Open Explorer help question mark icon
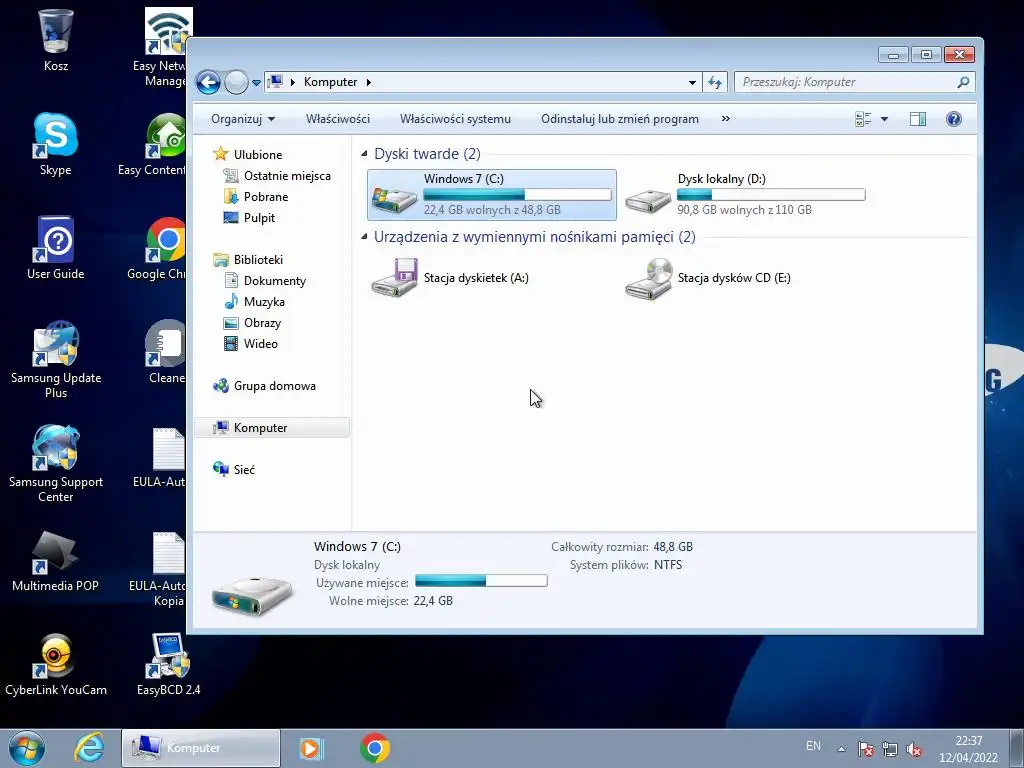1024x768 pixels. [x=953, y=119]
